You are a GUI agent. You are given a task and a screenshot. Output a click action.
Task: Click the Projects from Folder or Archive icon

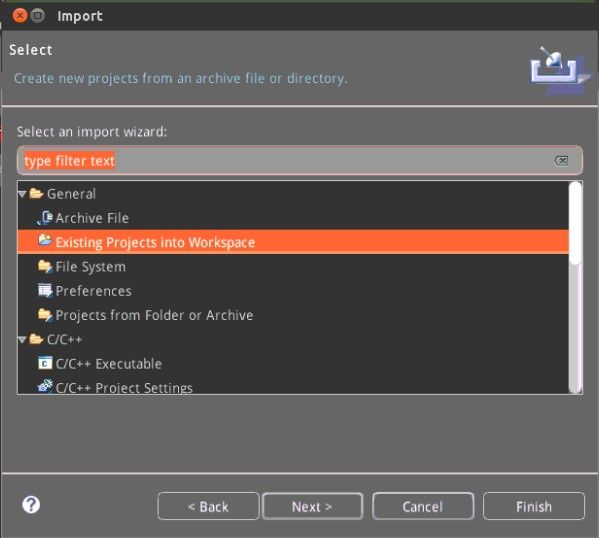45,315
